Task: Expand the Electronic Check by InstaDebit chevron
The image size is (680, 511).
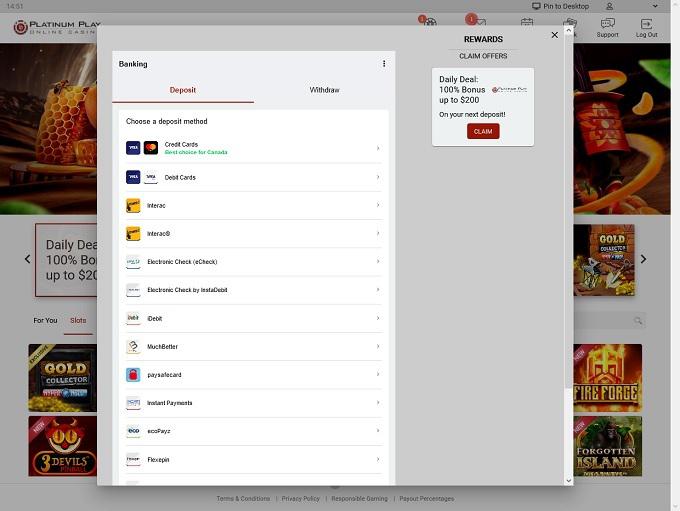Action: click(378, 290)
